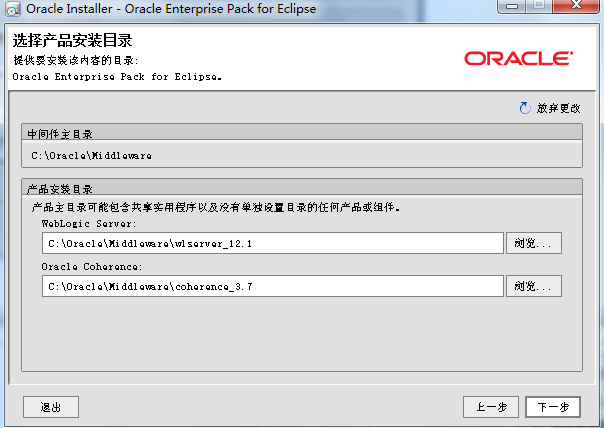Image resolution: width=604 pixels, height=428 pixels.
Task: Click the 选择产品安装目录 heading
Action: tap(72, 40)
